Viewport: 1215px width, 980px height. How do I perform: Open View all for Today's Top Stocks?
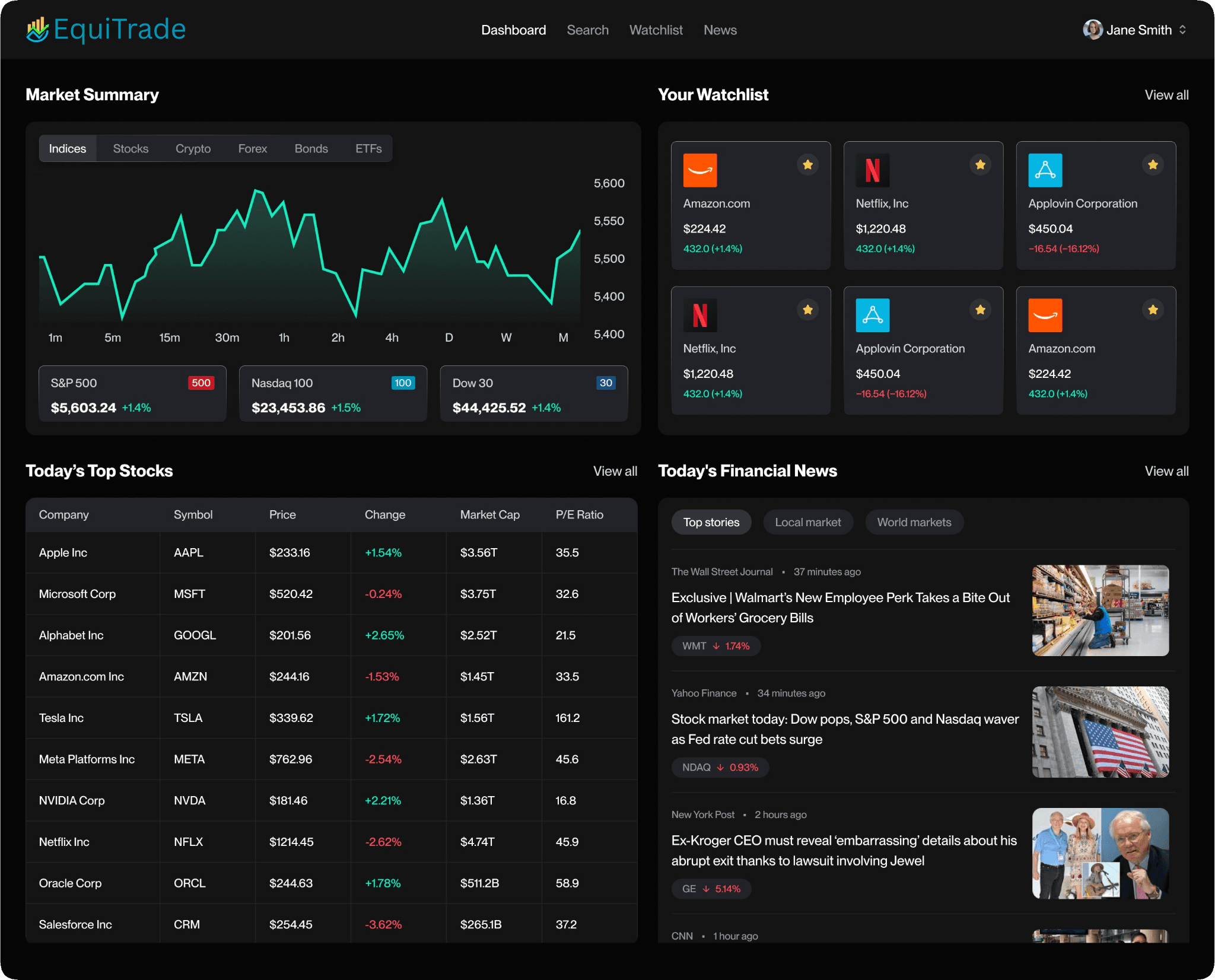click(x=615, y=471)
